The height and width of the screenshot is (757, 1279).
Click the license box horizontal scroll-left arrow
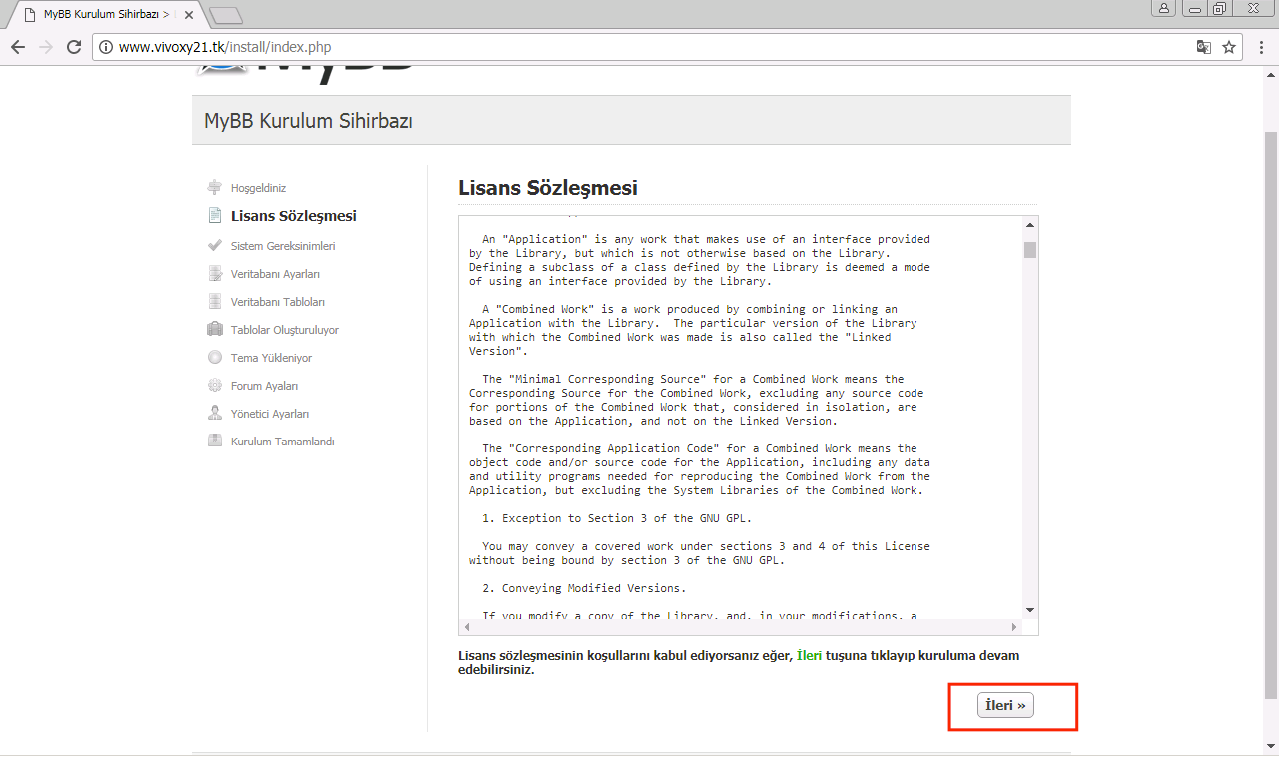point(467,627)
